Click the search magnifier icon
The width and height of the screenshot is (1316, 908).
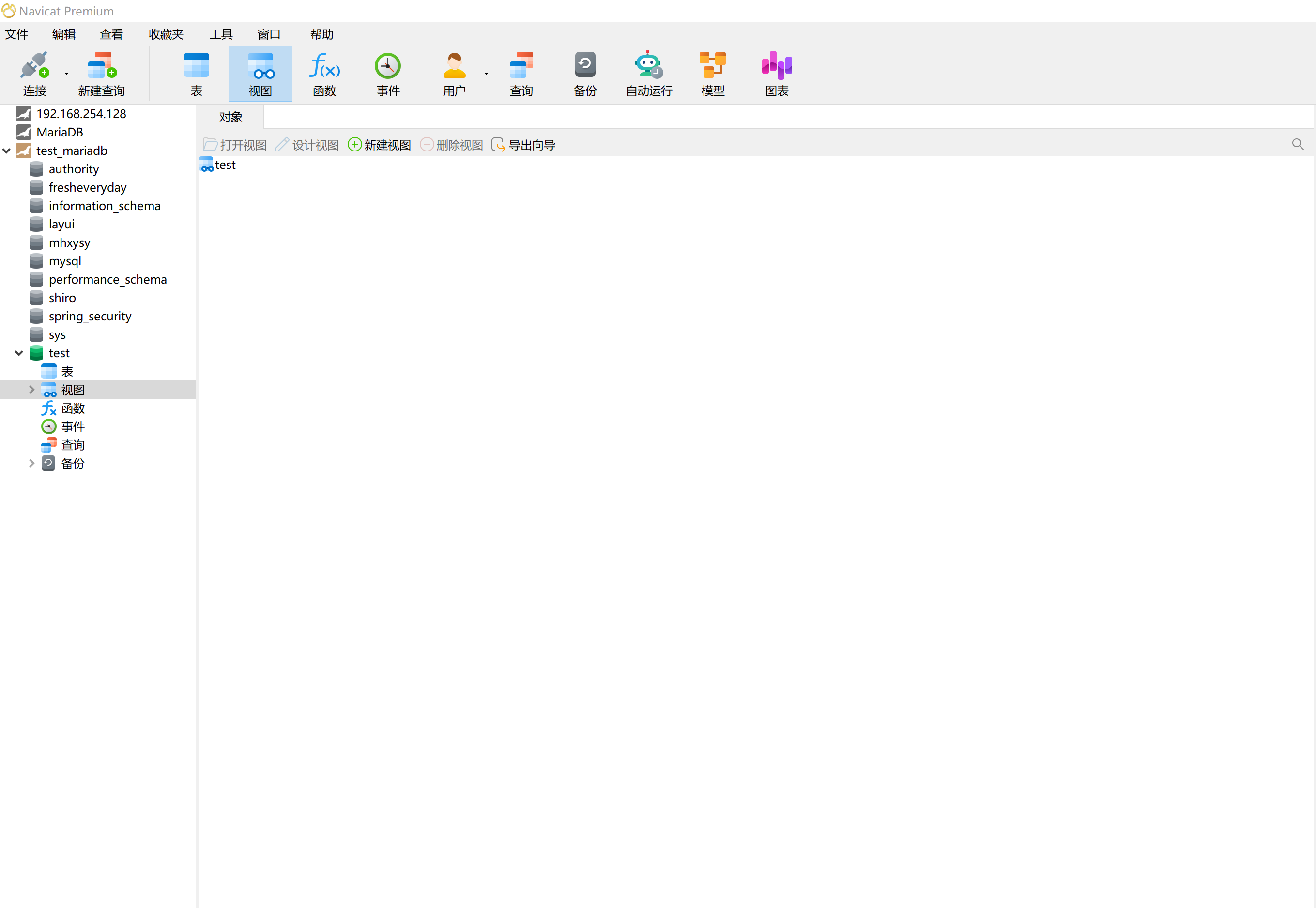coord(1298,145)
